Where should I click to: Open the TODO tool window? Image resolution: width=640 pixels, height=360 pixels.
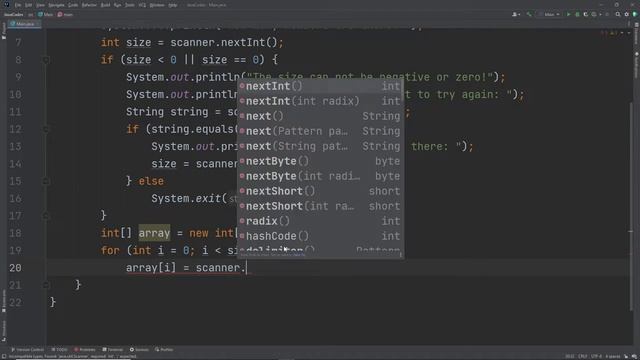pos(60,350)
